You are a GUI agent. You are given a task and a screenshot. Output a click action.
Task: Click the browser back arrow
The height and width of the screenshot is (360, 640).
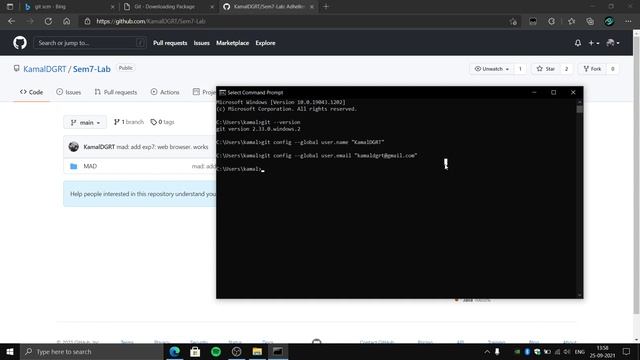[11, 21]
